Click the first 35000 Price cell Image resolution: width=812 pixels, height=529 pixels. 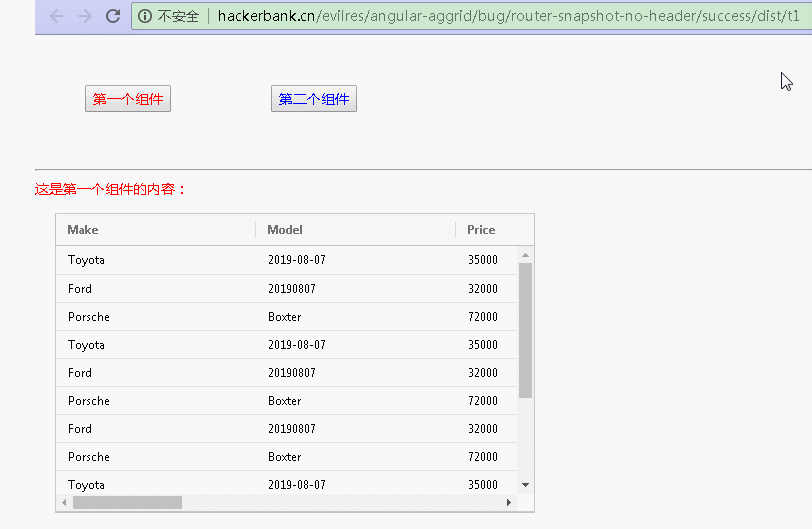pos(487,260)
